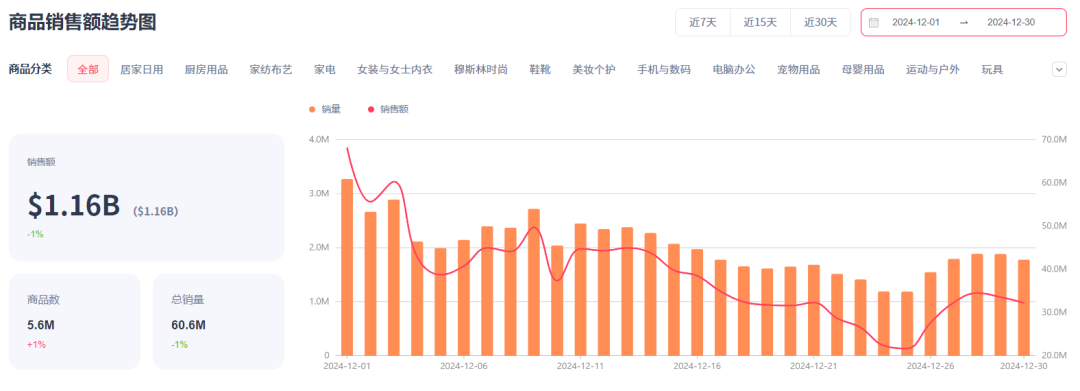Click the 2024-12-11 x-axis label
This screenshot has height=391, width=1080.
coord(580,366)
